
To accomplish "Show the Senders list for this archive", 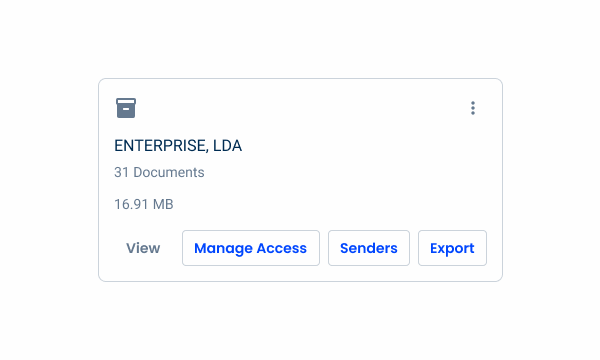I will click(369, 248).
